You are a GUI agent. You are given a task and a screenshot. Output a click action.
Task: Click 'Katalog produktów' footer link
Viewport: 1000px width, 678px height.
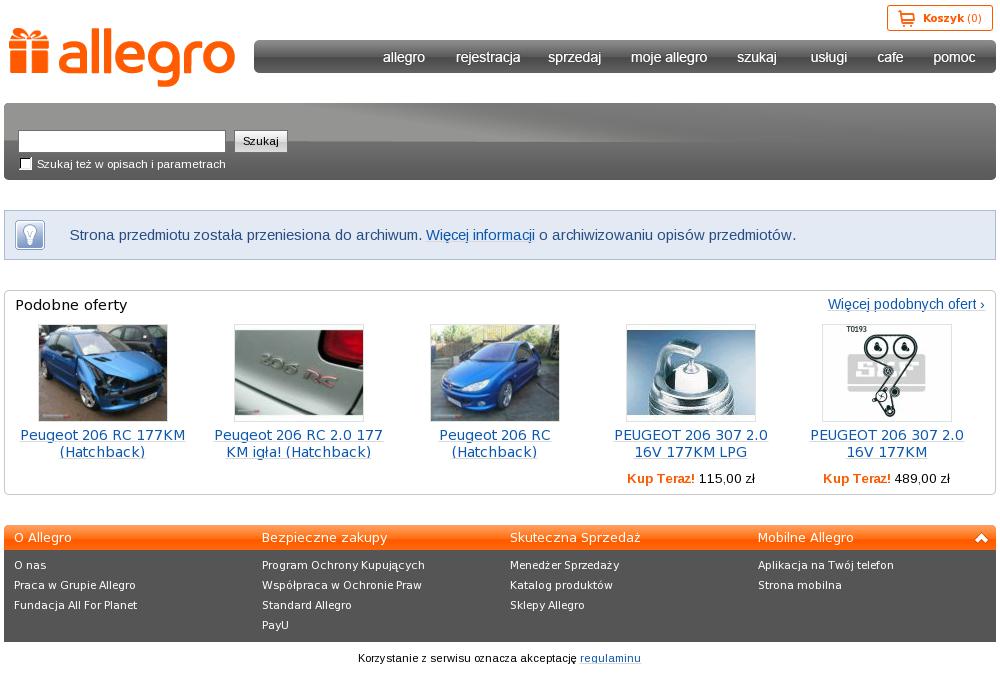coord(561,585)
